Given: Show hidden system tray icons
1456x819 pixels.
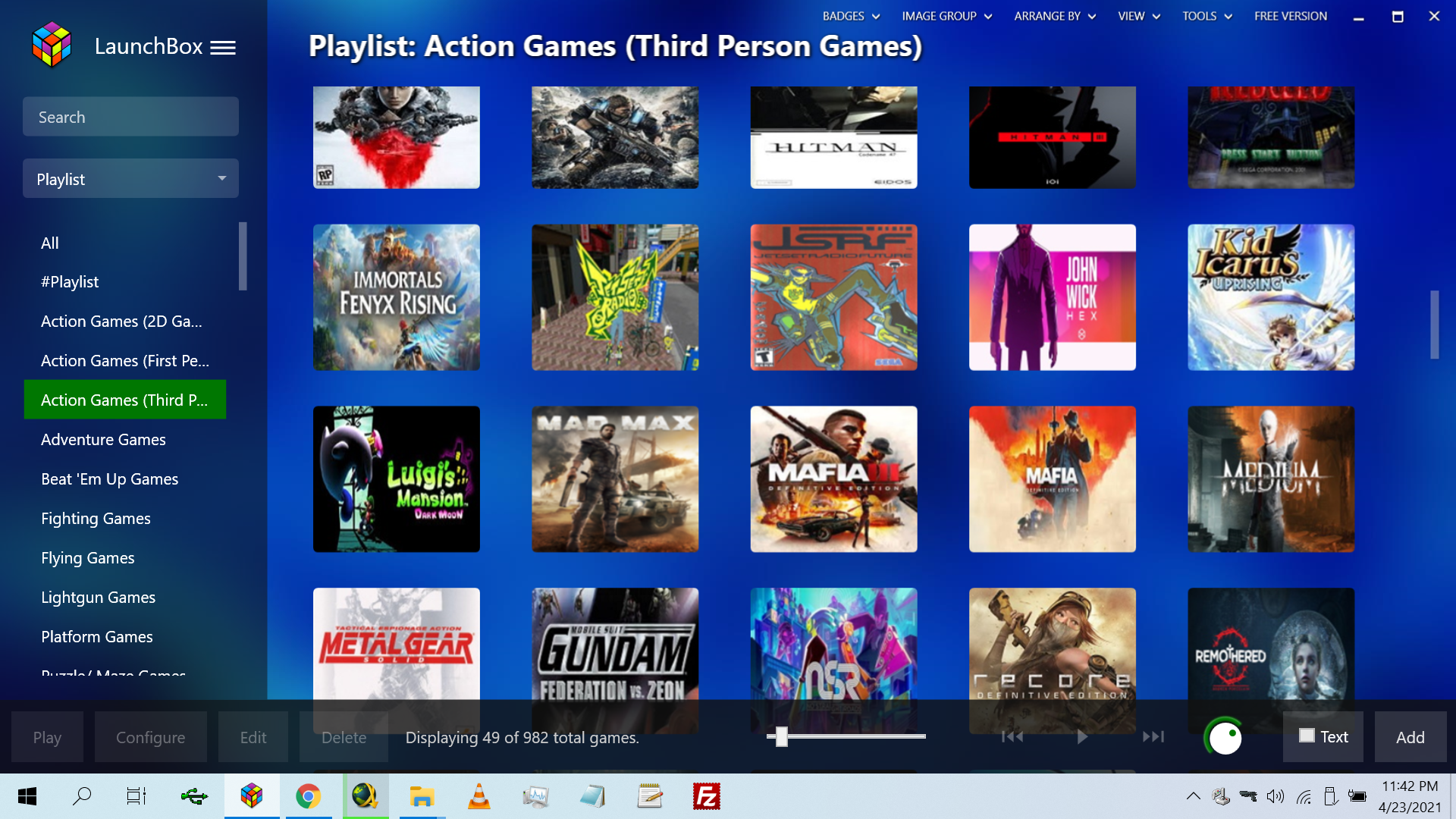Looking at the screenshot, I should click(1193, 796).
